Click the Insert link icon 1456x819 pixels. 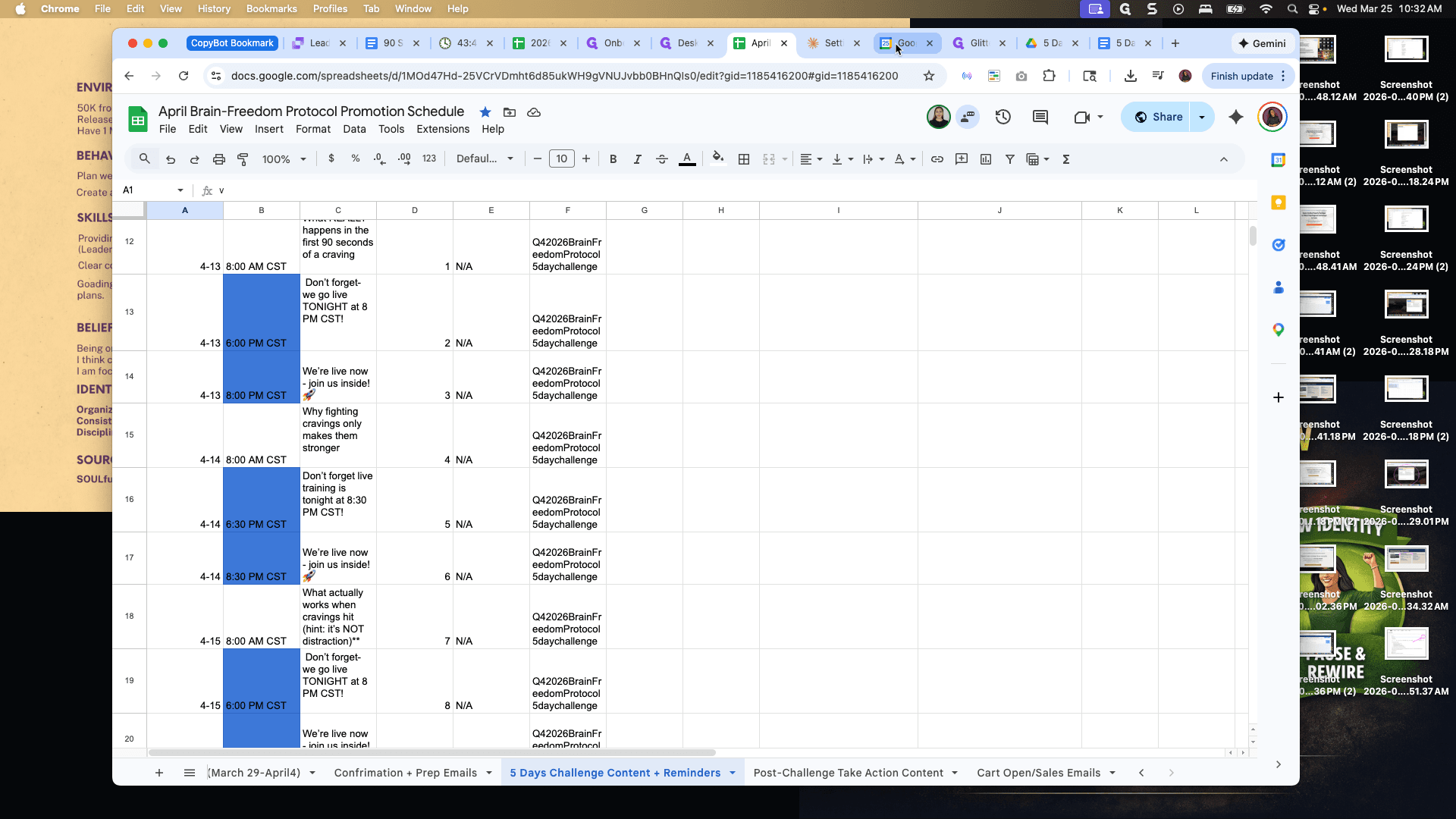[937, 159]
